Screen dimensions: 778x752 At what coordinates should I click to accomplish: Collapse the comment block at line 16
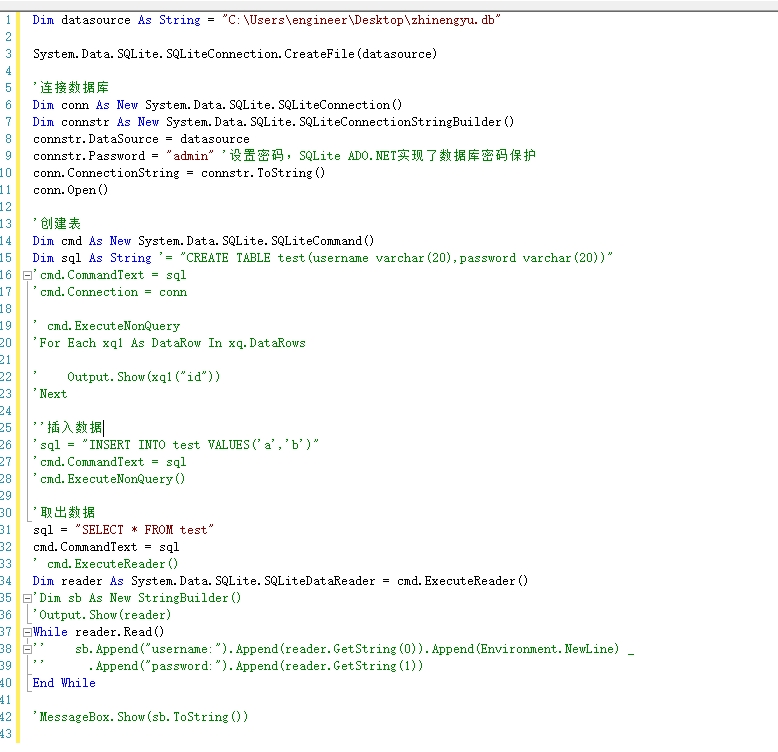point(26,275)
